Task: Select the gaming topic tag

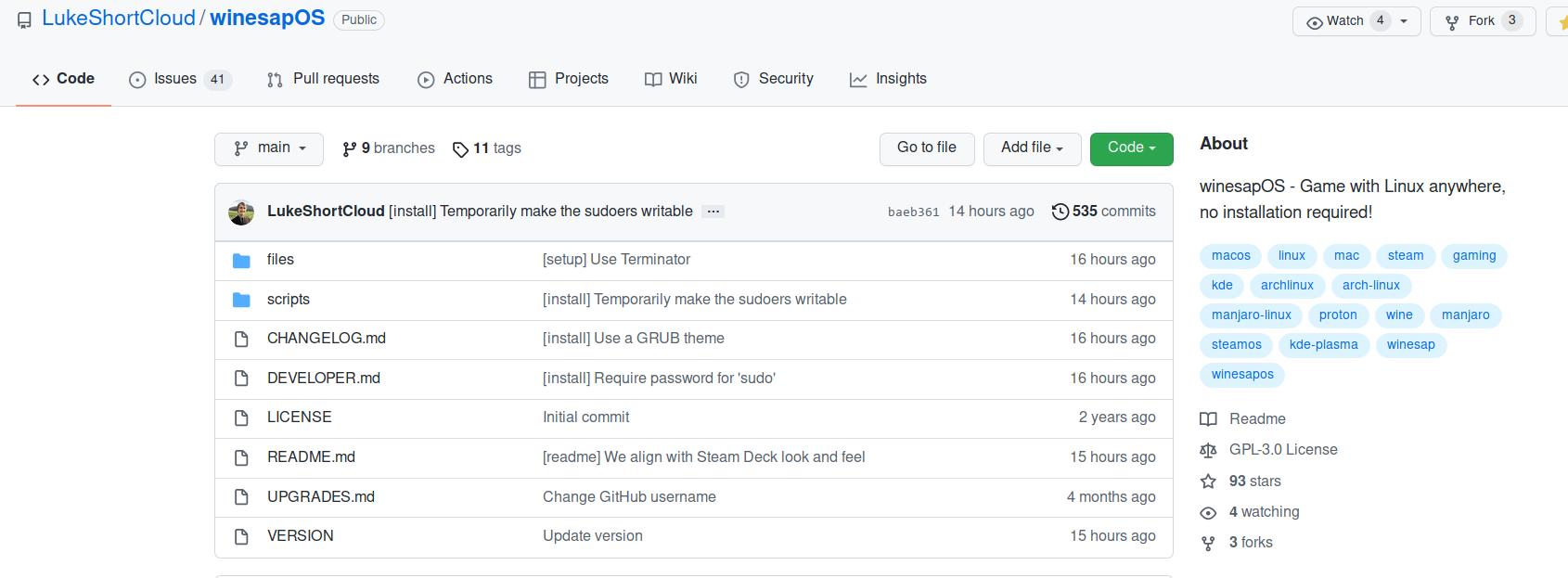Action: coord(1474,256)
